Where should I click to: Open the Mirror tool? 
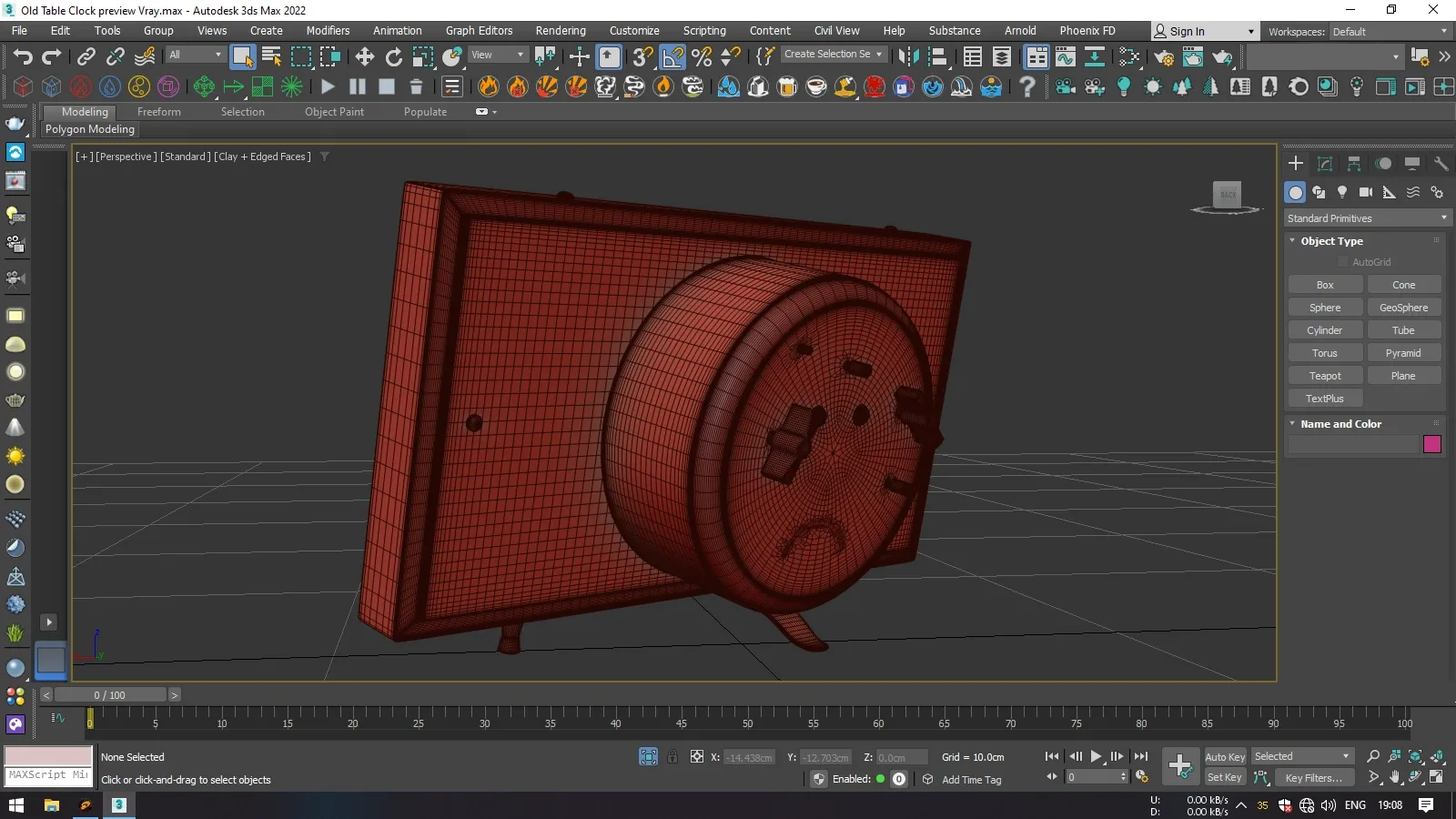(908, 57)
